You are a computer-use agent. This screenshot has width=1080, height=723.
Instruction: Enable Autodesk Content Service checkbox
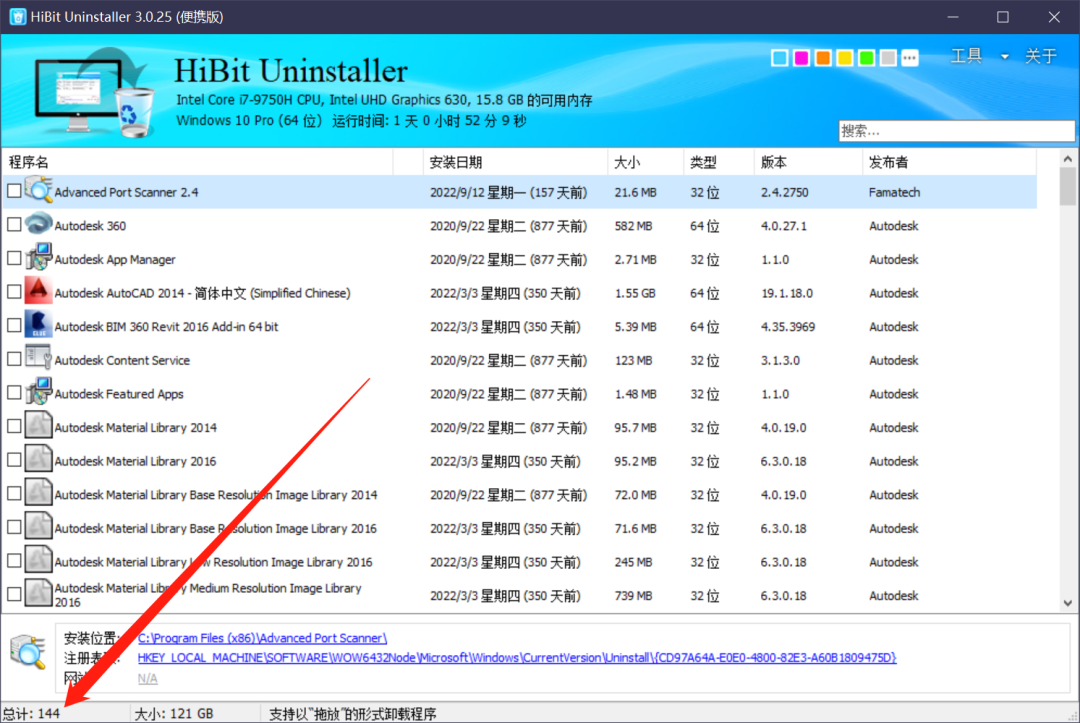pos(14,359)
